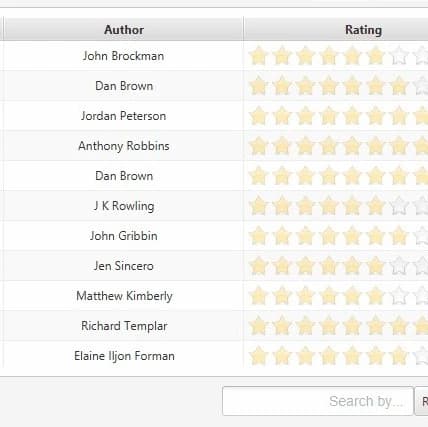Select second star for Anthony Robbins
The width and height of the screenshot is (428, 427).
(282, 146)
